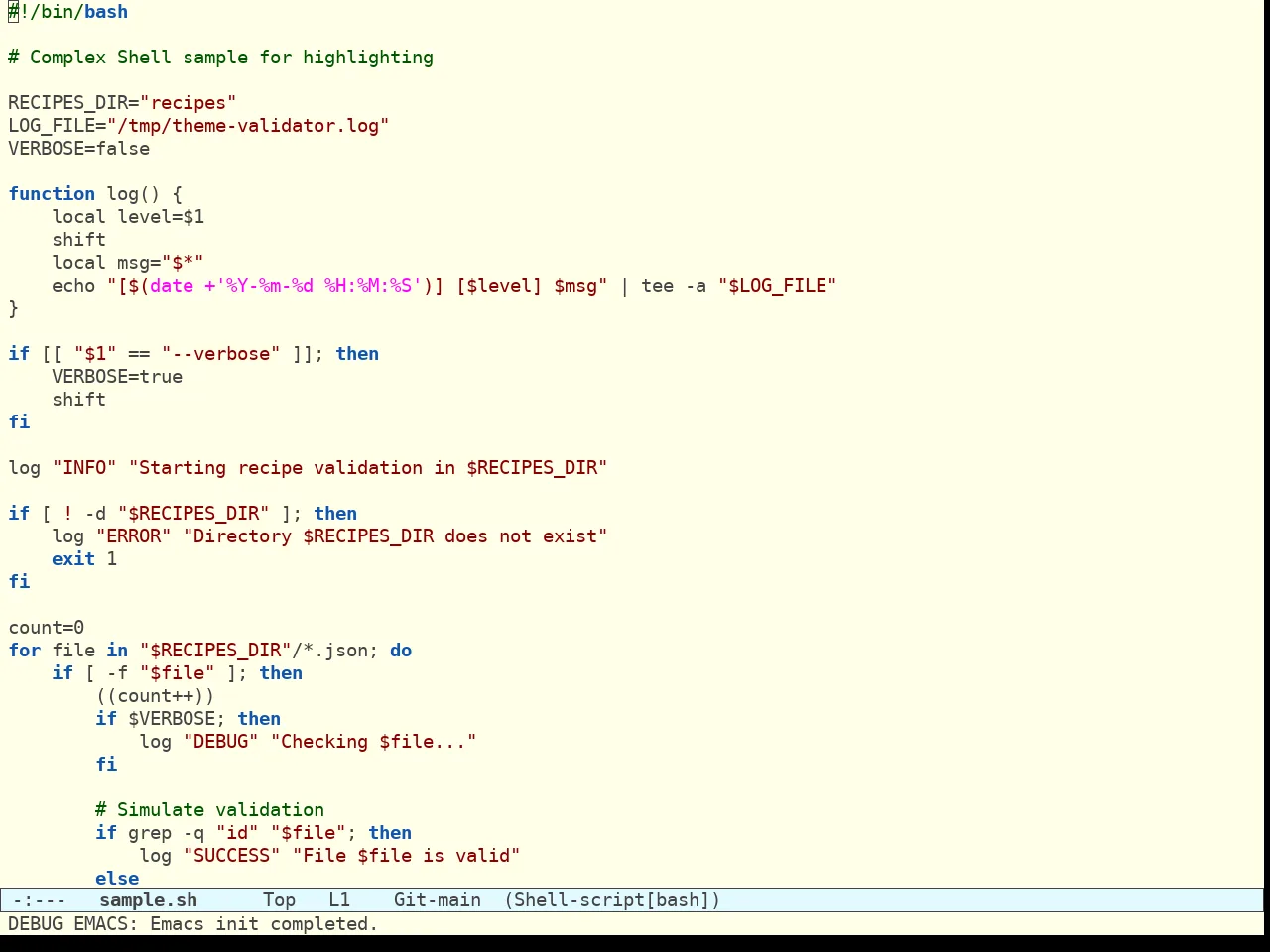
Task: Click the count=0 line
Action: (47, 628)
